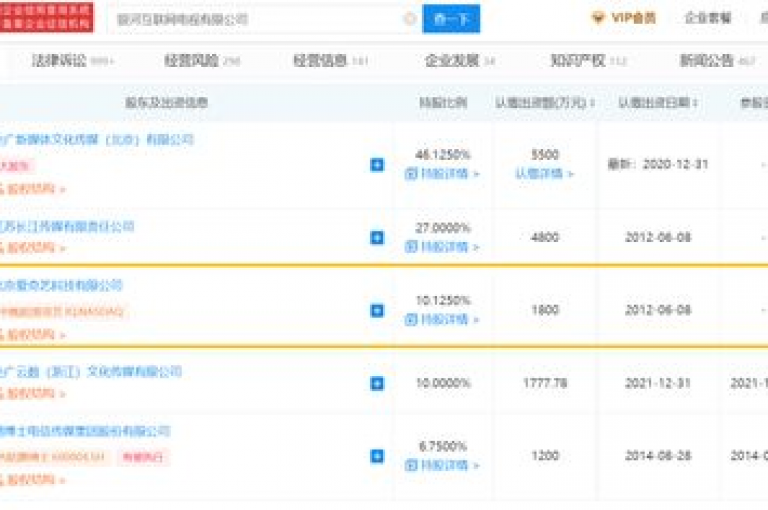Open the 电信传媒集团股份有限公司 shareholder link

[85, 431]
